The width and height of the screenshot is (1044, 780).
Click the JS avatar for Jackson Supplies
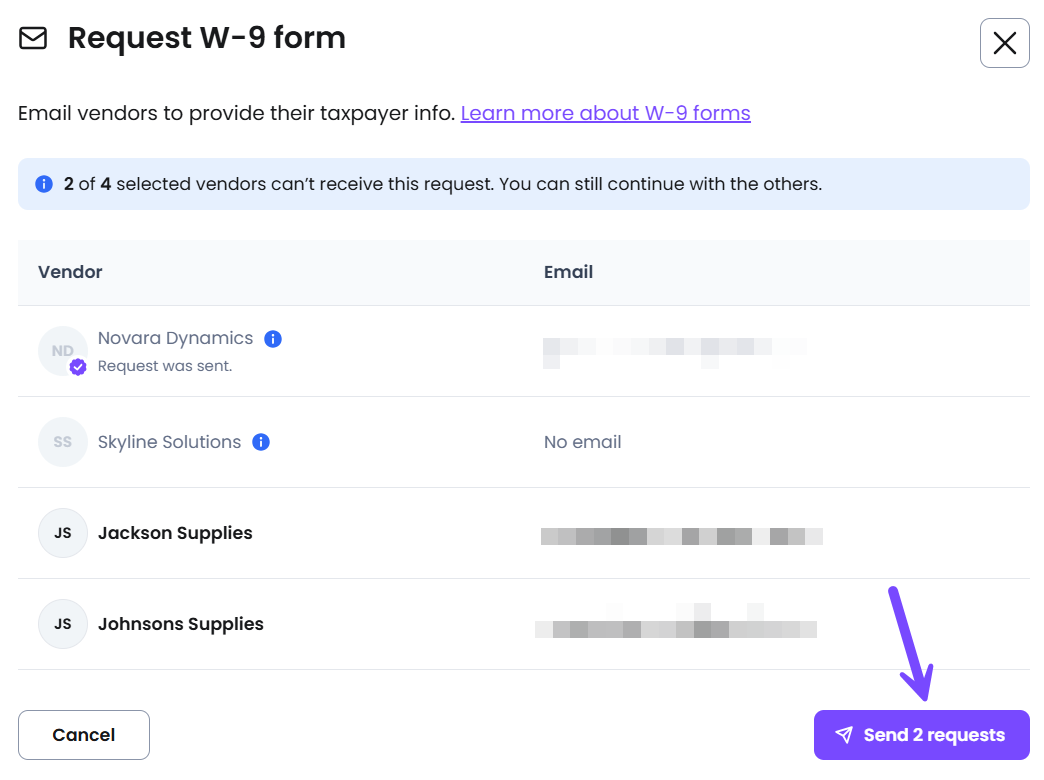tap(63, 533)
